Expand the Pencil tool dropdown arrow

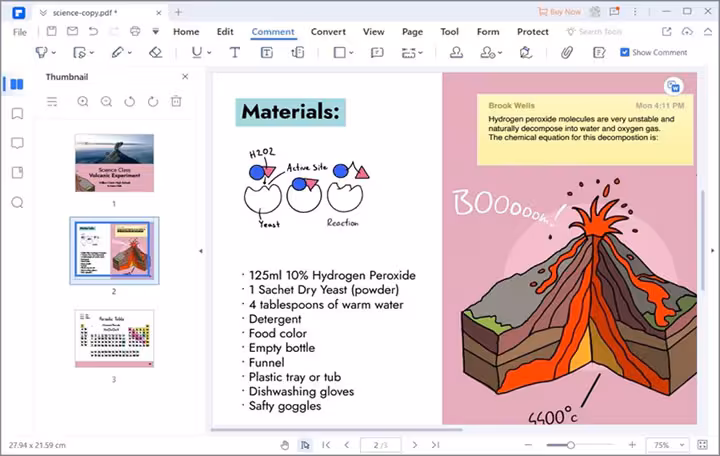click(130, 53)
